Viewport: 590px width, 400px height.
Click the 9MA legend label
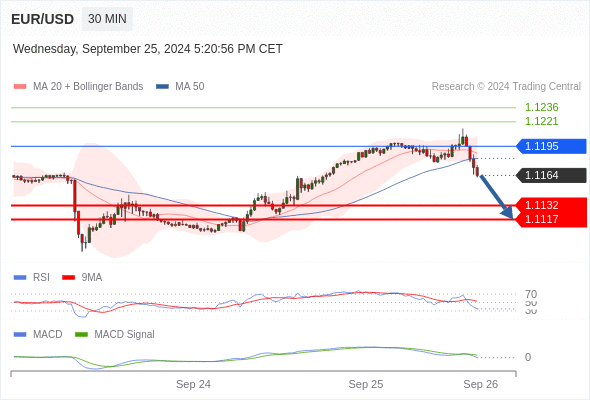click(x=92, y=278)
